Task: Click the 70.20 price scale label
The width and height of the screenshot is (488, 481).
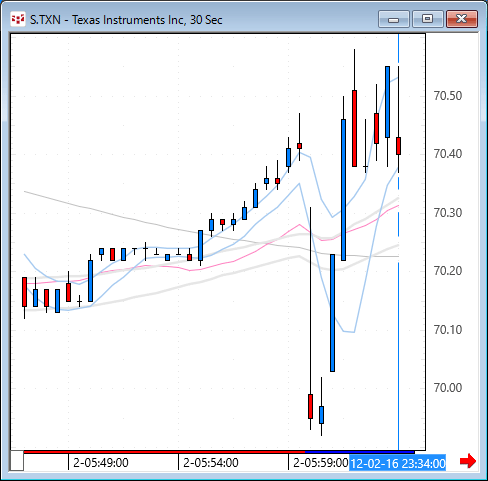Action: (x=448, y=271)
